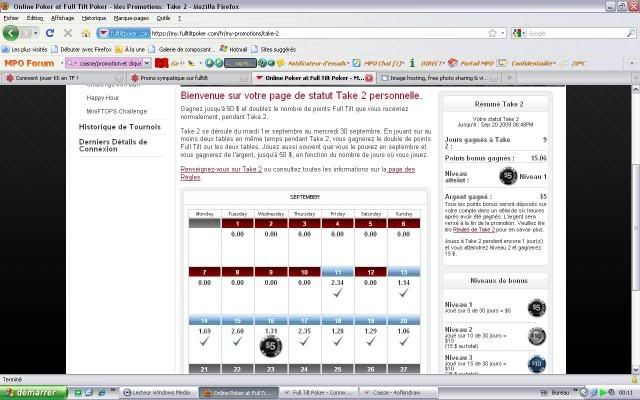640x400 pixels.
Task: Open the Affichage menu
Action: pyautogui.click(x=62, y=18)
